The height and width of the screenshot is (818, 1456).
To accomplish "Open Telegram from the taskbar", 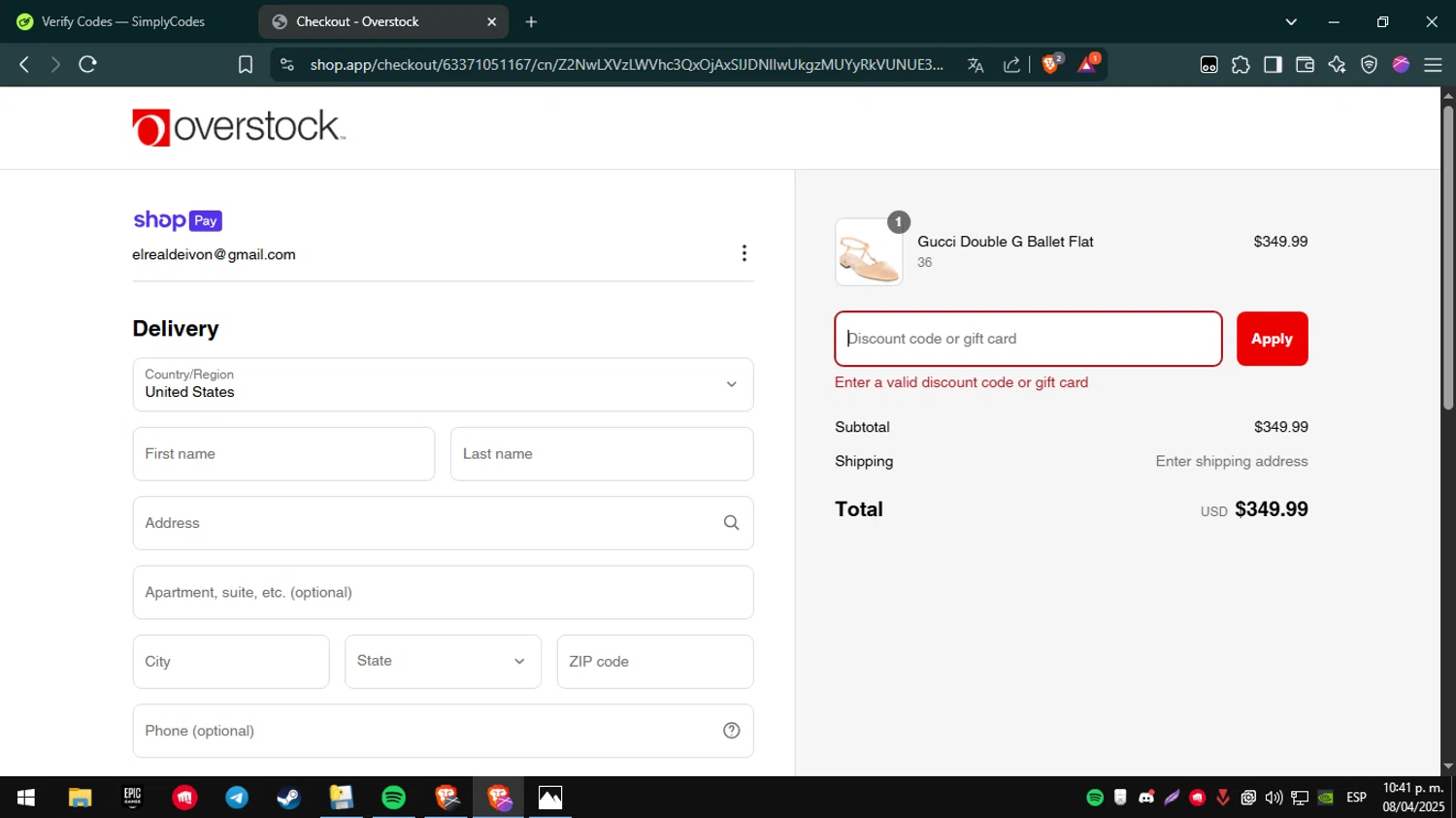I will point(237,798).
